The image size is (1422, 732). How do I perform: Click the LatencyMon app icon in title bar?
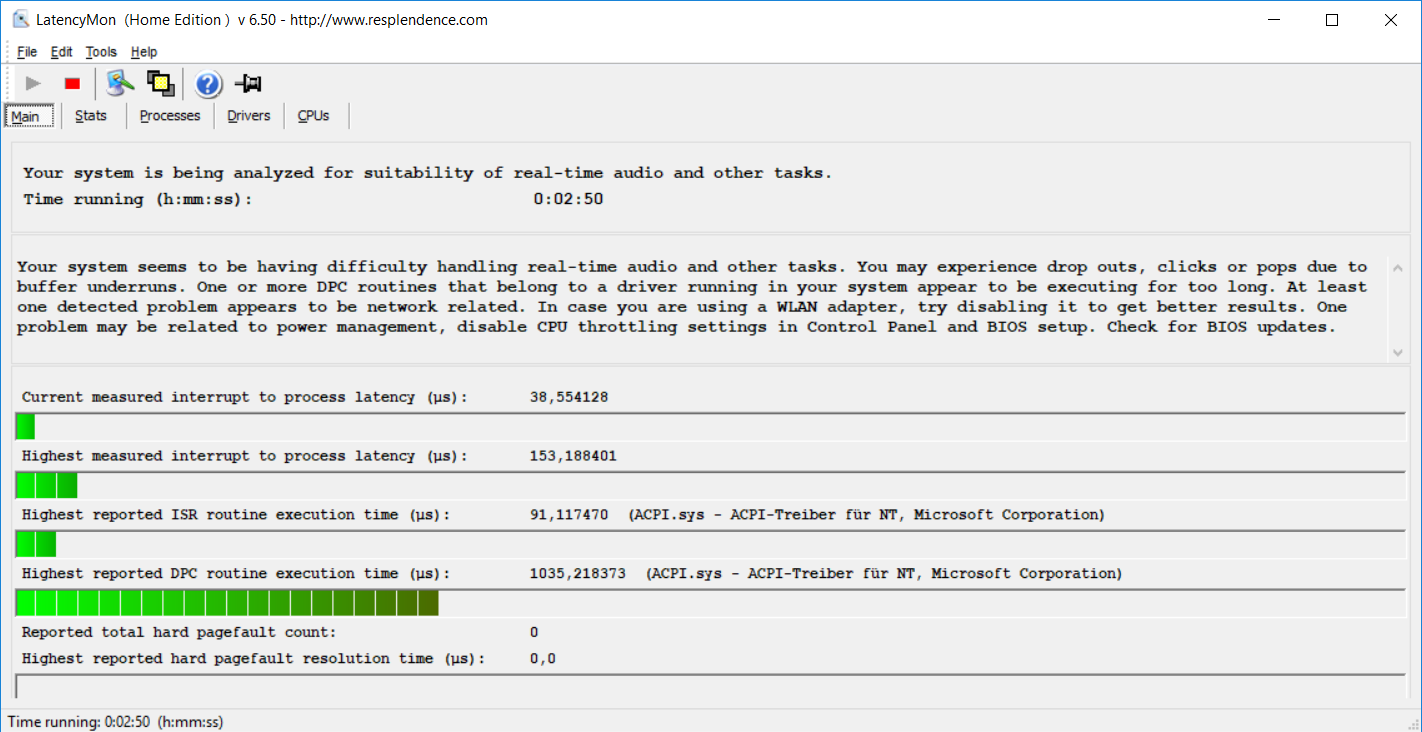[20, 20]
